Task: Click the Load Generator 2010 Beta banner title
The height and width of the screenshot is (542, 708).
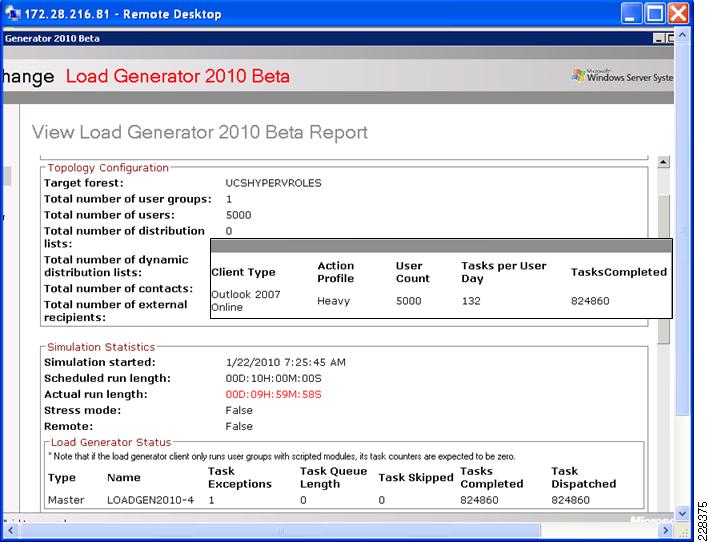Action: tap(178, 76)
